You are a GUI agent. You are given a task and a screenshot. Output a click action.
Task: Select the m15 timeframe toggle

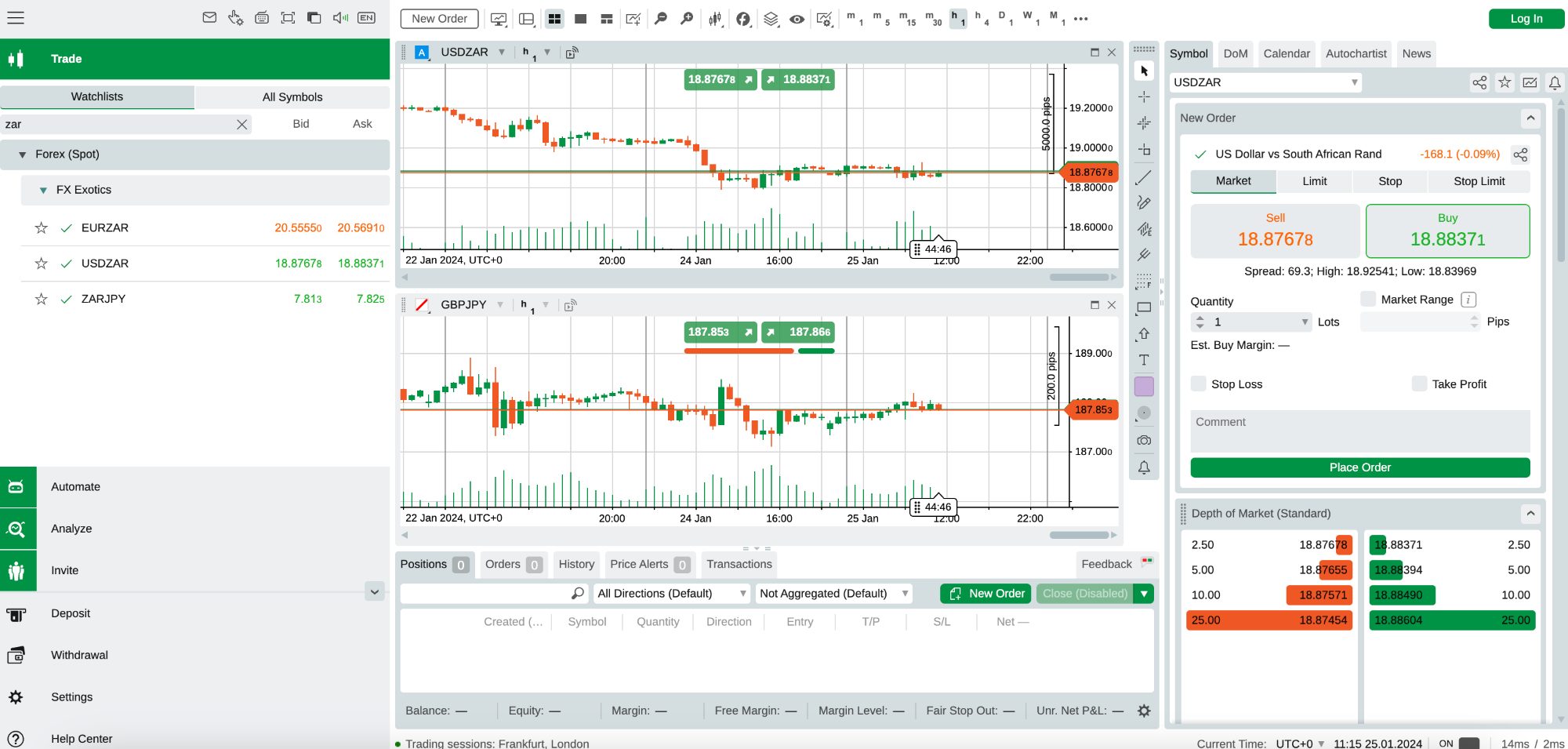(x=908, y=18)
